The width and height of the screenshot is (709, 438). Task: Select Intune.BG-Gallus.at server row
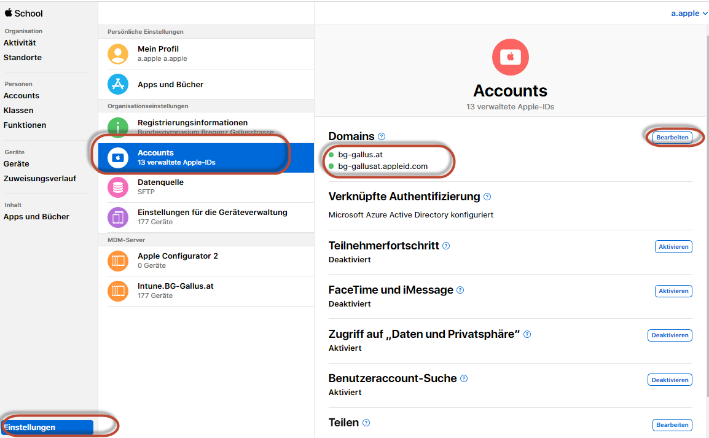click(x=206, y=291)
